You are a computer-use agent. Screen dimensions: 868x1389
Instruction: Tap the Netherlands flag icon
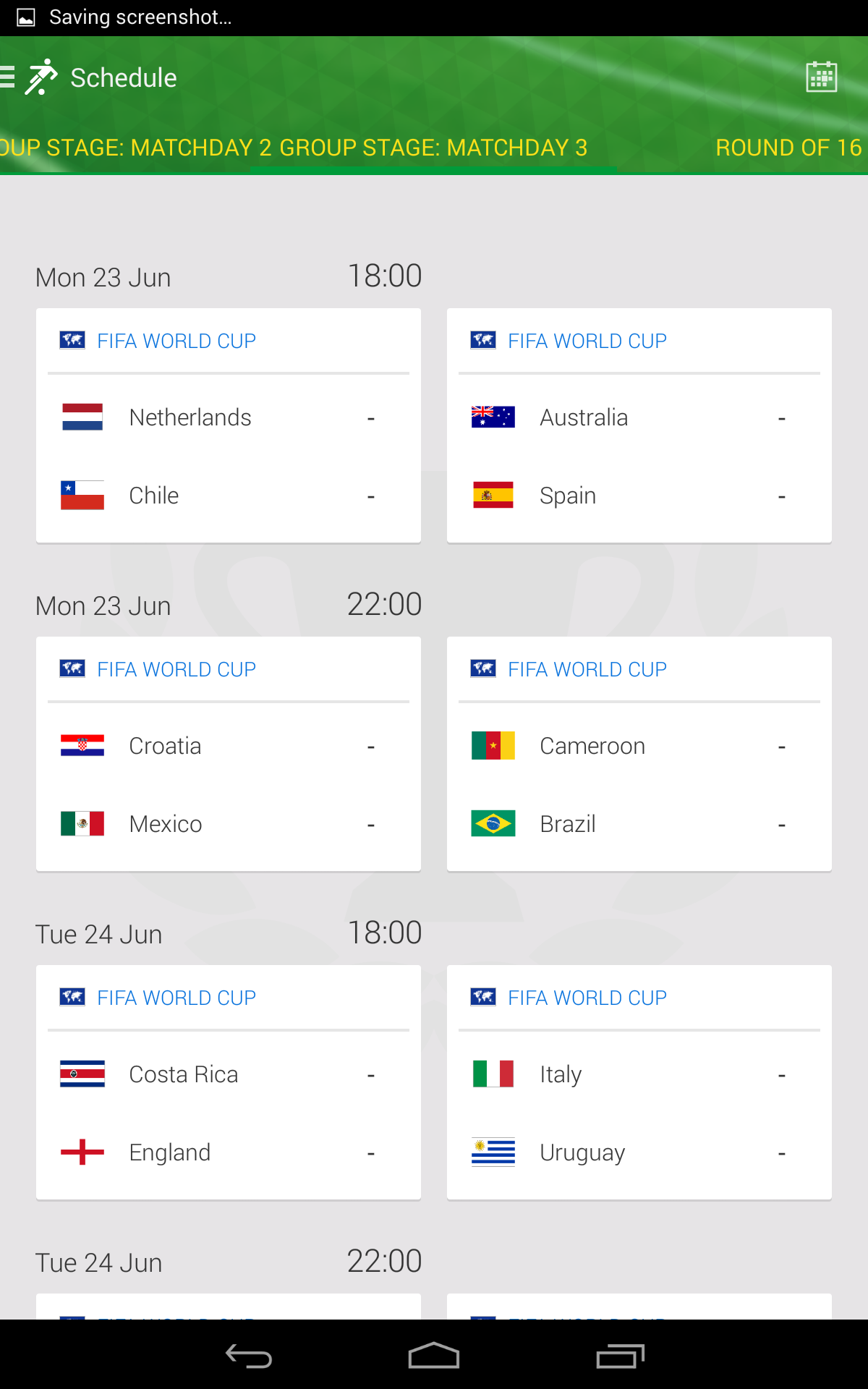click(x=82, y=417)
